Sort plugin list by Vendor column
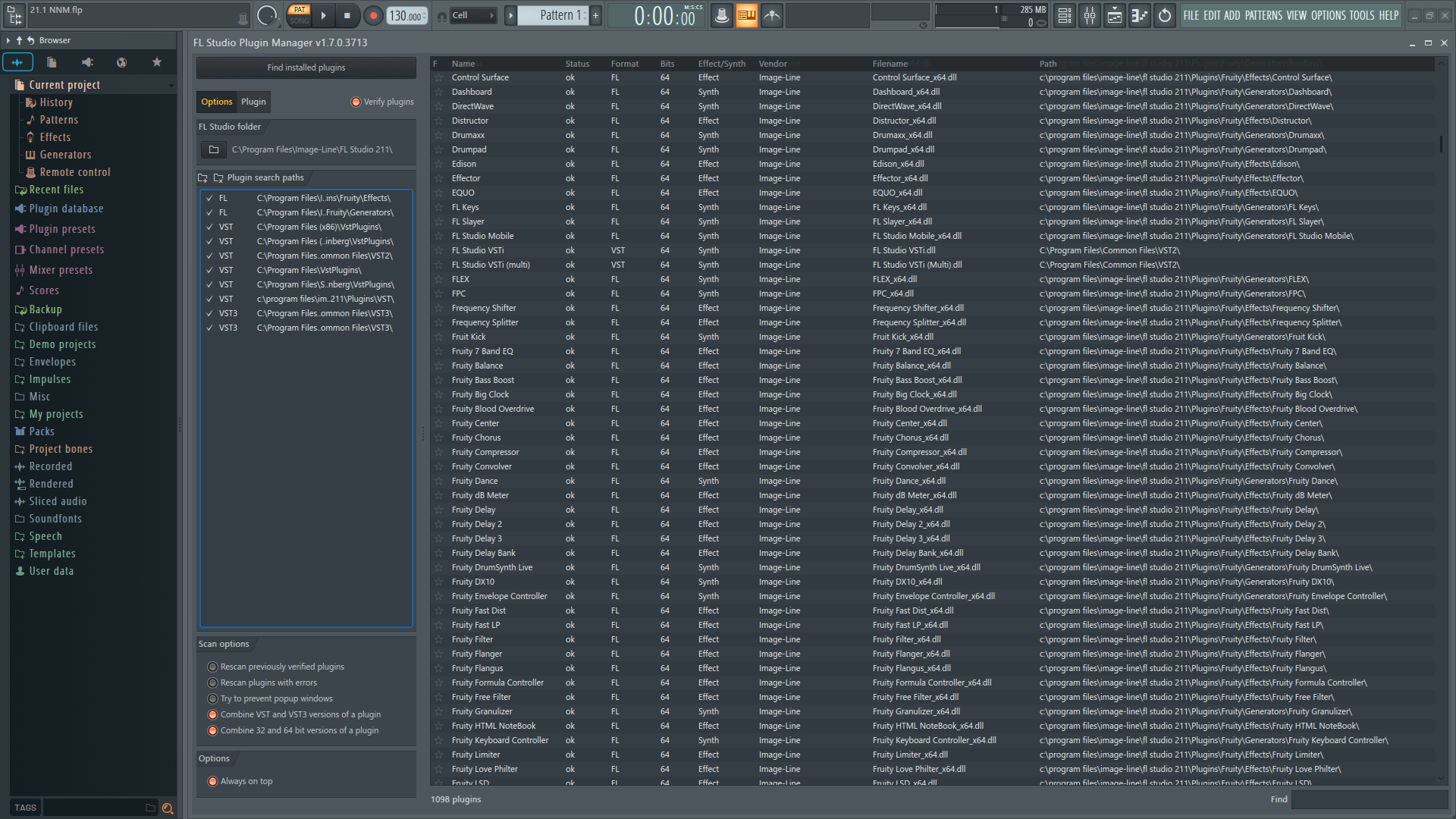Screen dimensions: 1456x819 tap(773, 64)
